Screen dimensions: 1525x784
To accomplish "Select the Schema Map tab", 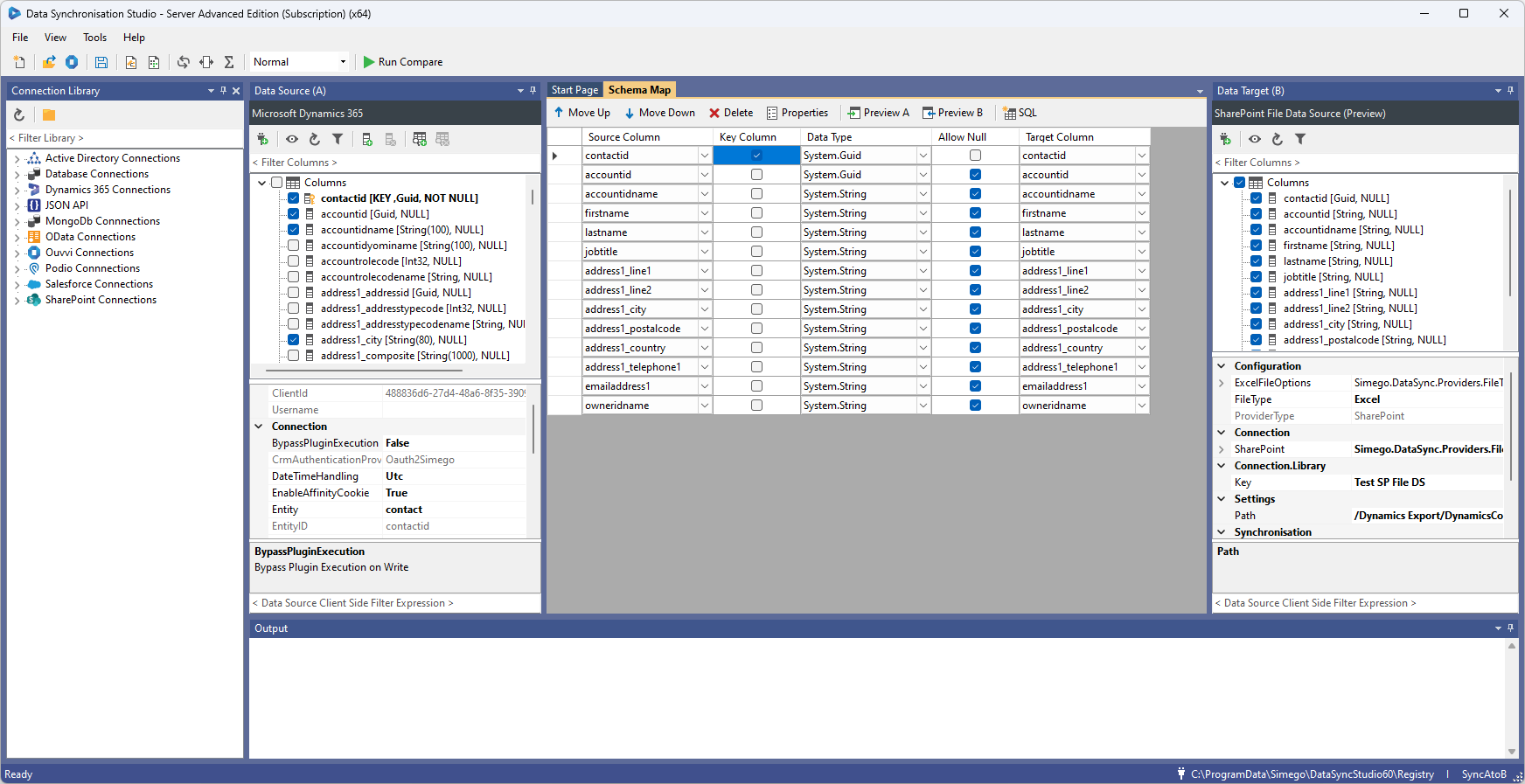I will [x=639, y=90].
